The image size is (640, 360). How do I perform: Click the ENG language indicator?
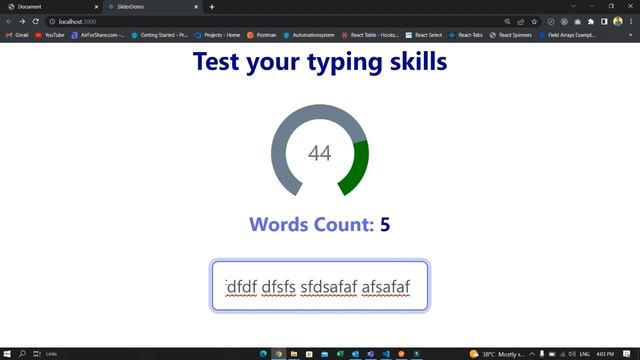point(584,354)
